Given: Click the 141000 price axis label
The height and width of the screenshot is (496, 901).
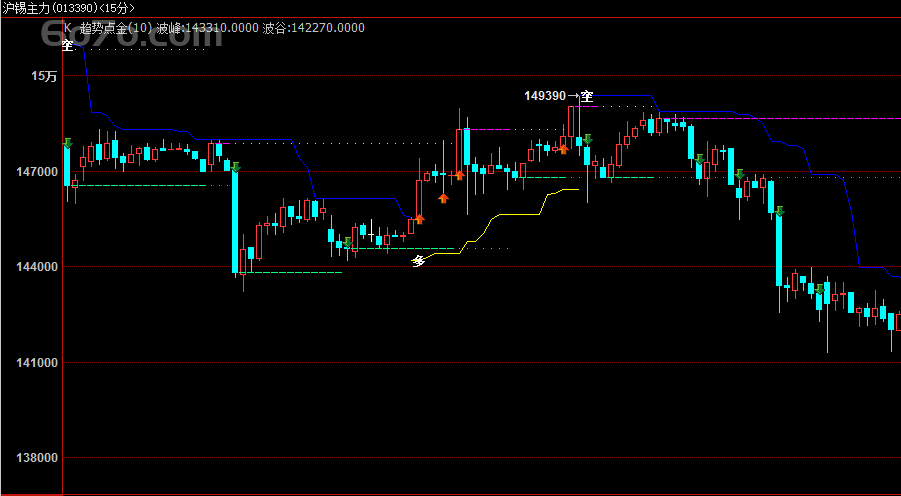Looking at the screenshot, I should click(36, 363).
